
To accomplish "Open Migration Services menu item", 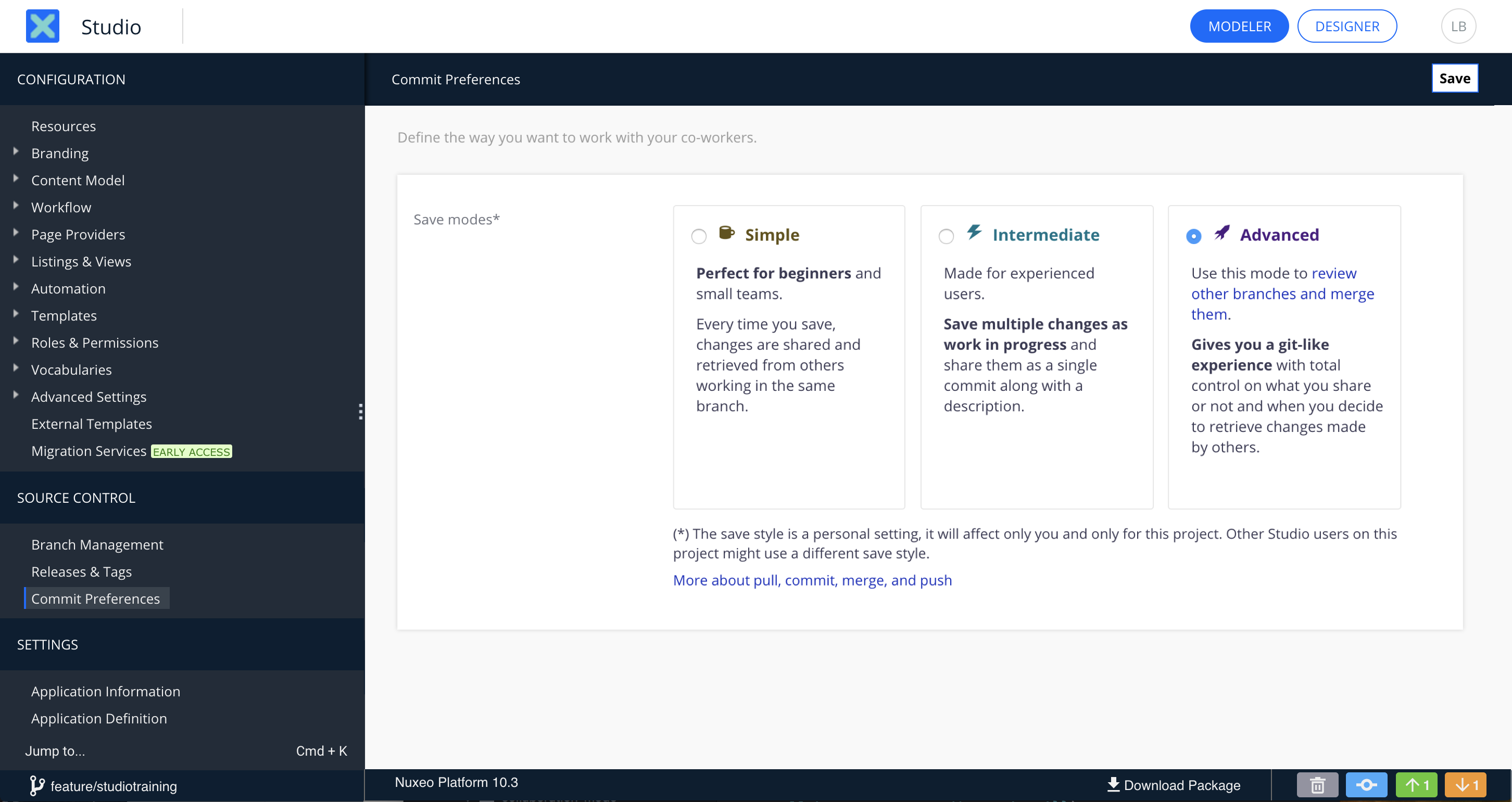I will [x=89, y=451].
